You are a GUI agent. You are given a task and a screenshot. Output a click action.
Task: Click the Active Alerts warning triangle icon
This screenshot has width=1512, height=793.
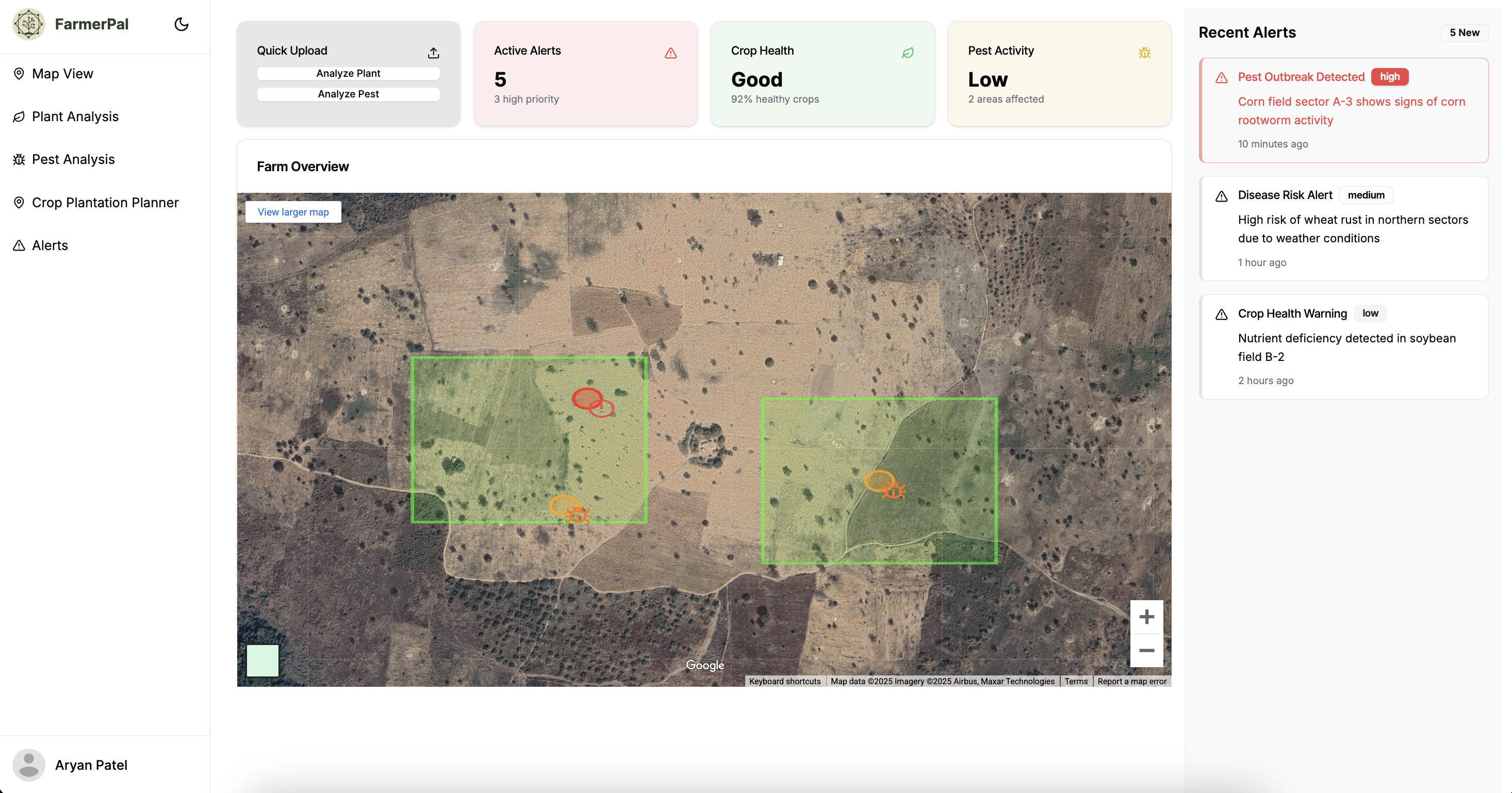click(x=670, y=53)
